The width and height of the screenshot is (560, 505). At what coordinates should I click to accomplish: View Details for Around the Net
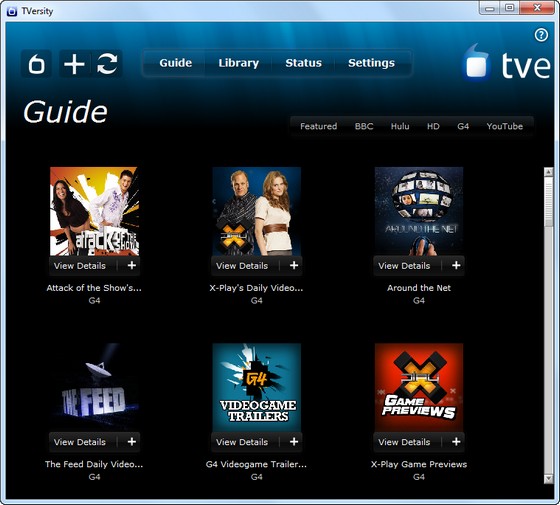tap(404, 266)
